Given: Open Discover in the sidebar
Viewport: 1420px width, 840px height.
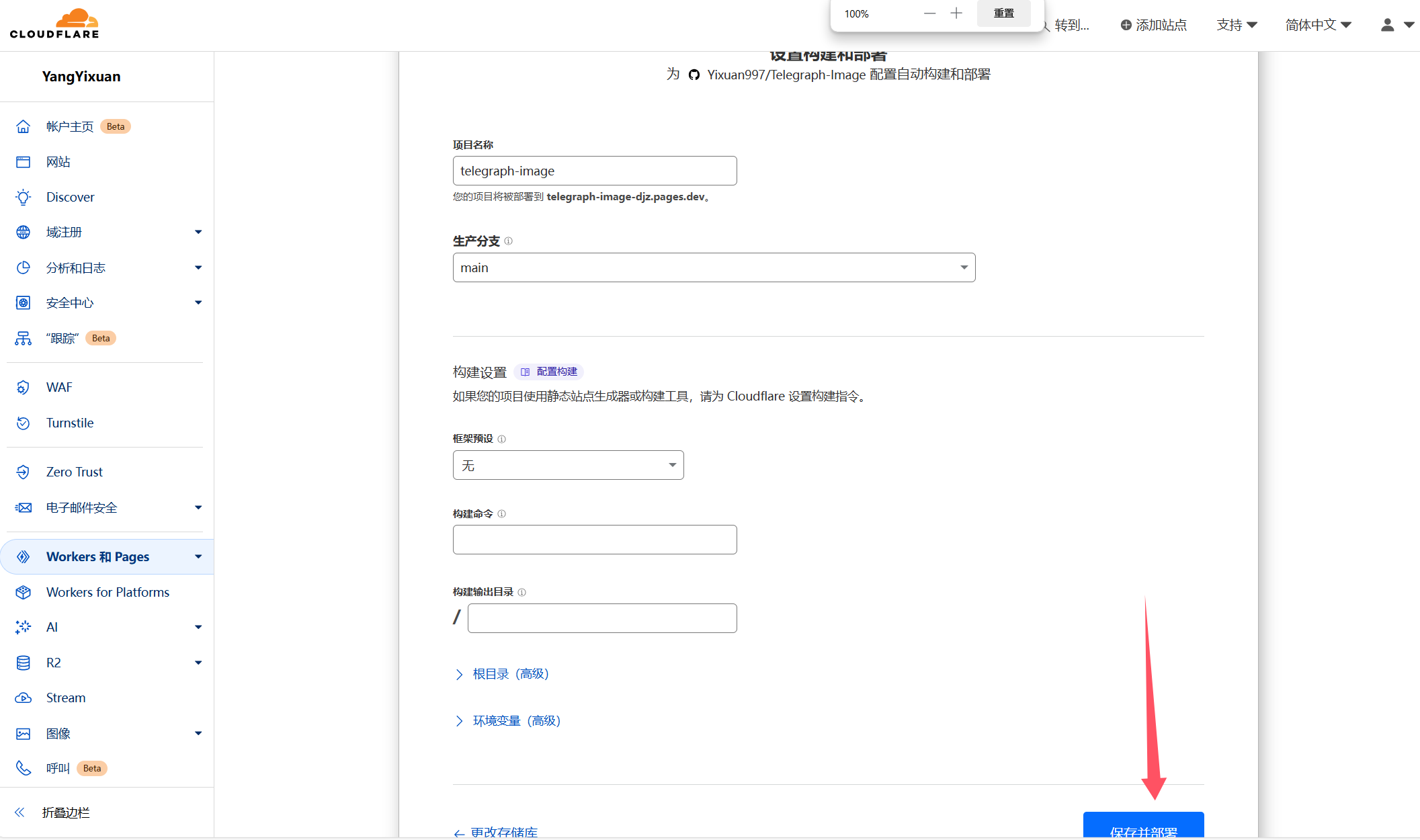Looking at the screenshot, I should pyautogui.click(x=71, y=197).
